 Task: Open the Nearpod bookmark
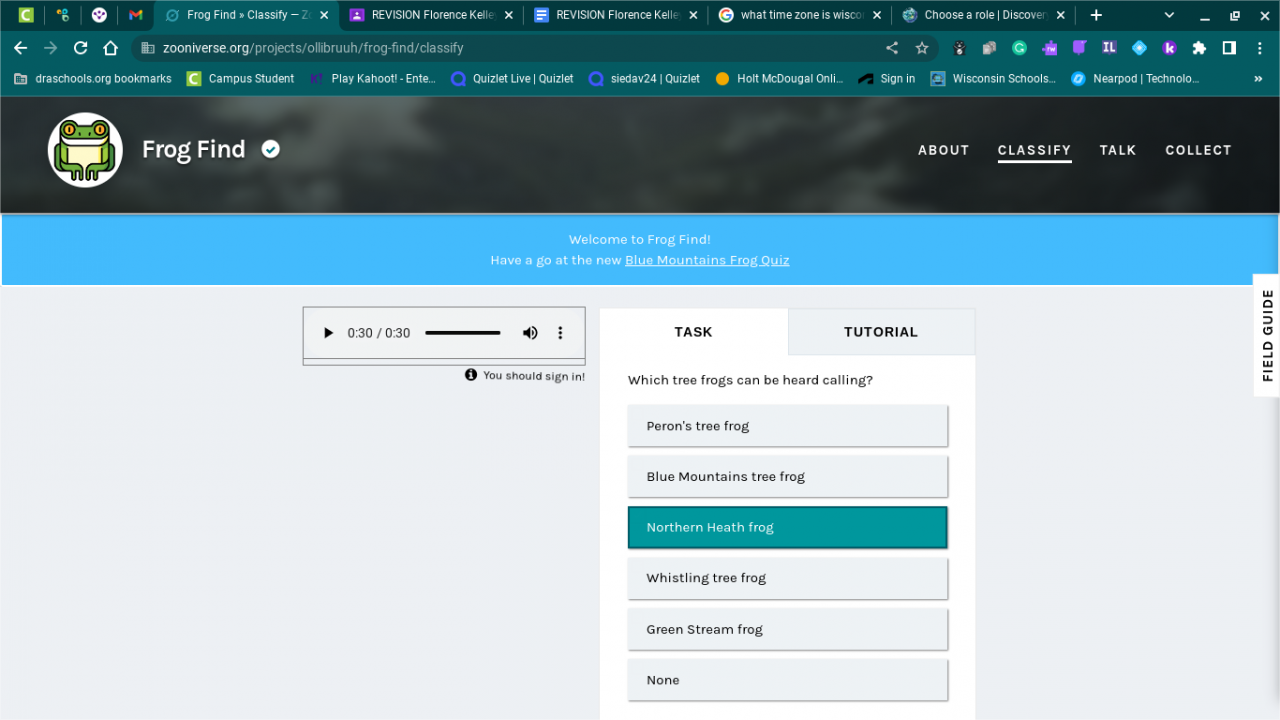click(x=1135, y=79)
